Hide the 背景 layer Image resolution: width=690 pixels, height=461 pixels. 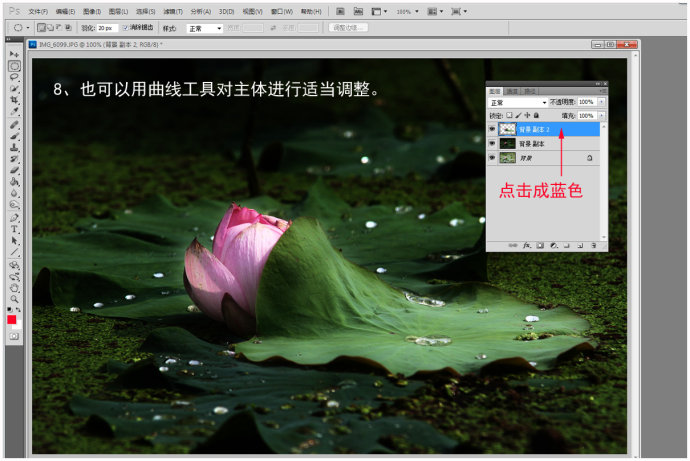click(492, 157)
